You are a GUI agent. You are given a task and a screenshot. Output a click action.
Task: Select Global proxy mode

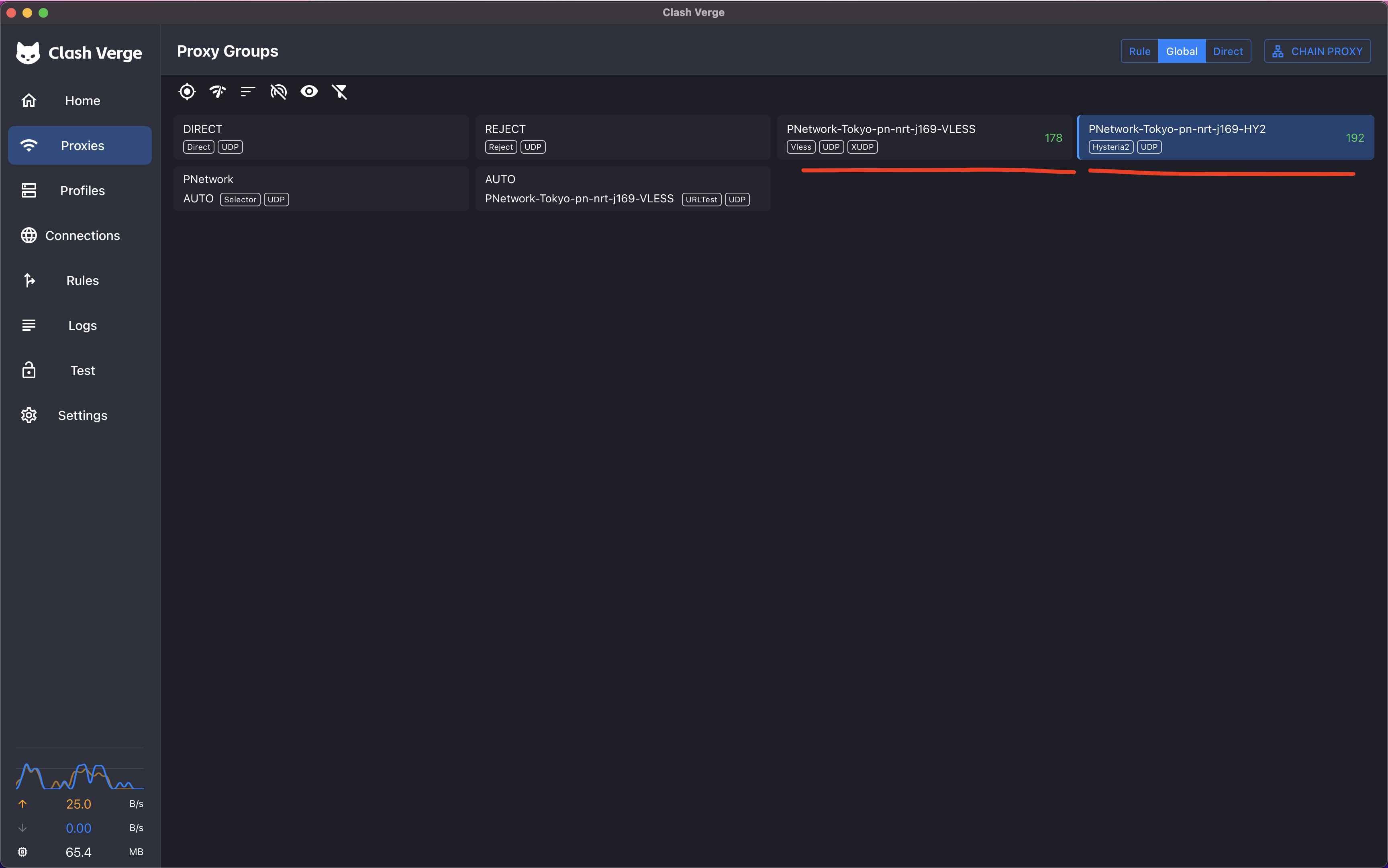point(1182,51)
